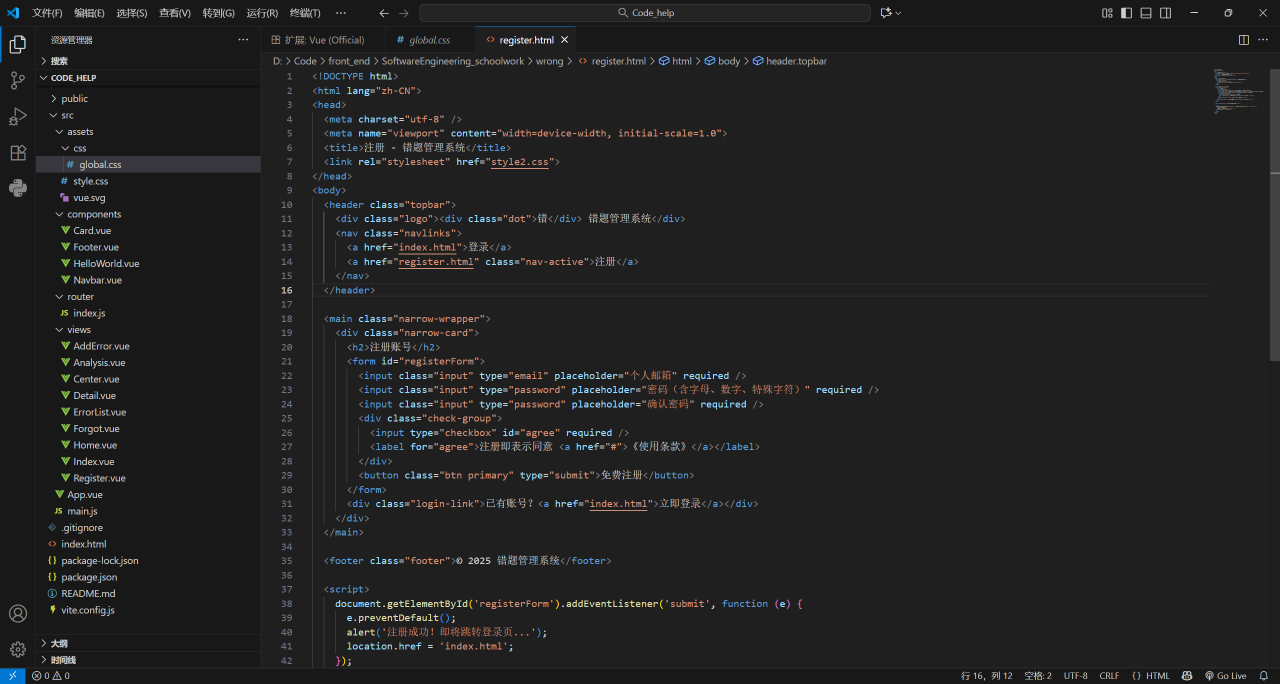1280x684 pixels.
Task: Open the Accounts menu icon
Action: point(18,613)
